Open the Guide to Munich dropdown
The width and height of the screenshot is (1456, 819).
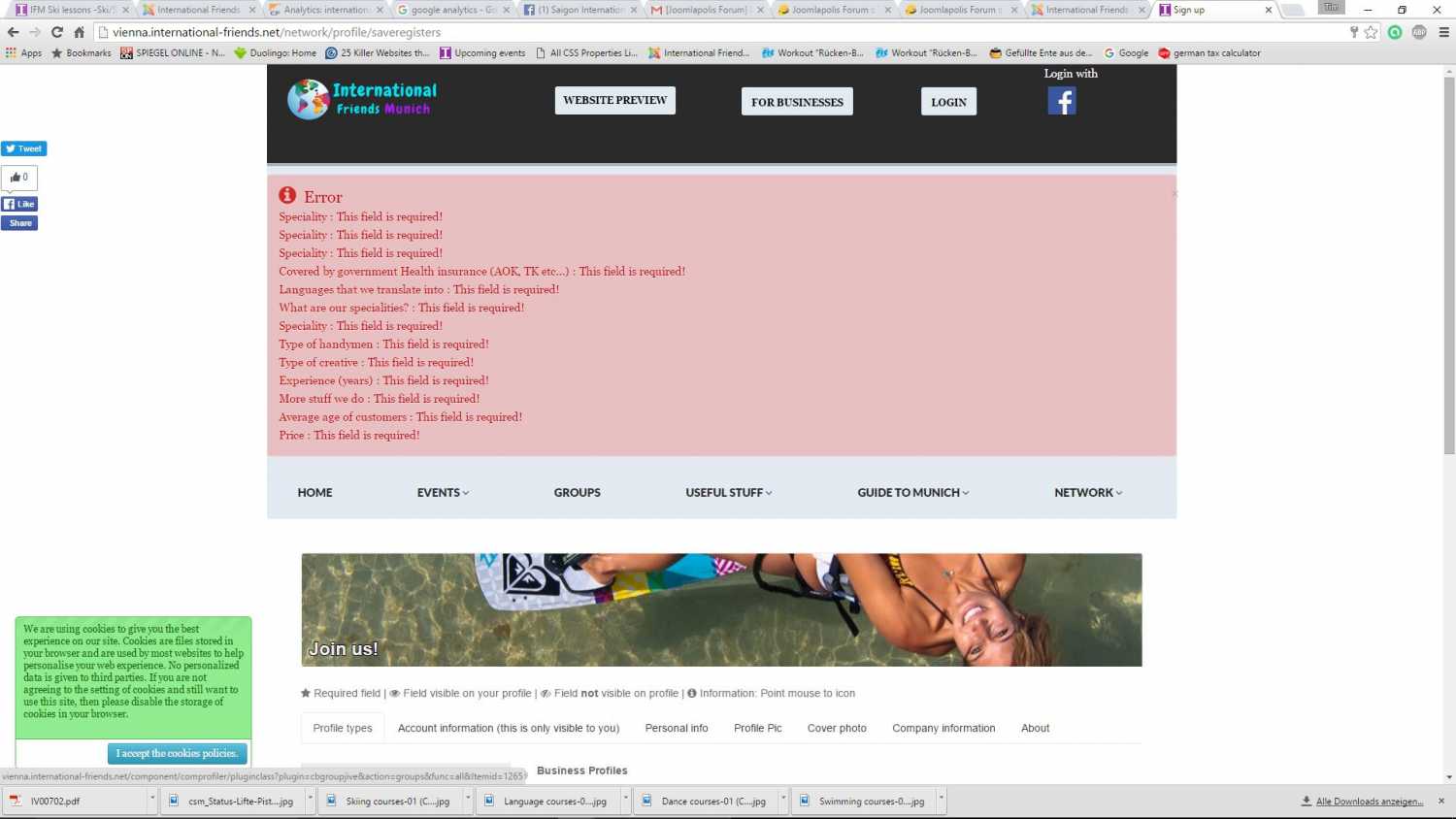tap(912, 493)
